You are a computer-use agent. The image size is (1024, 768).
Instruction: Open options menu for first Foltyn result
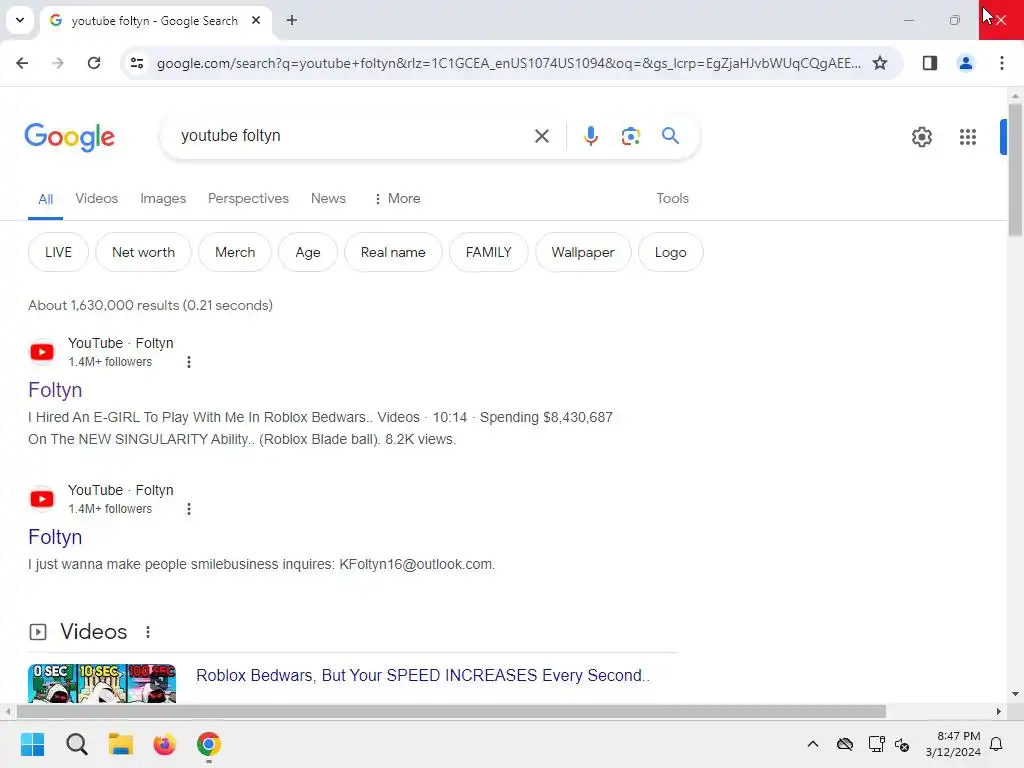[189, 362]
